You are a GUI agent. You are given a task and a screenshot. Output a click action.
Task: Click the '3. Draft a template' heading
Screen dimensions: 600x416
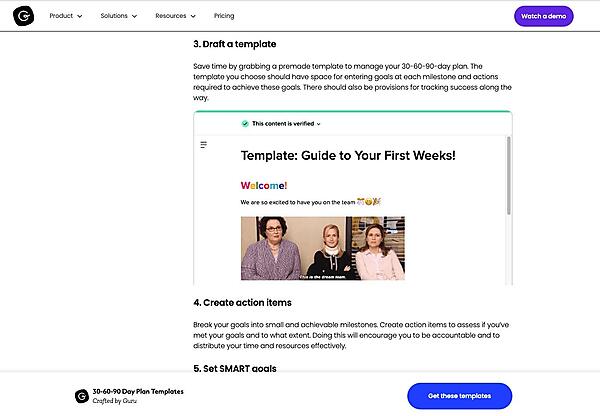click(x=235, y=44)
